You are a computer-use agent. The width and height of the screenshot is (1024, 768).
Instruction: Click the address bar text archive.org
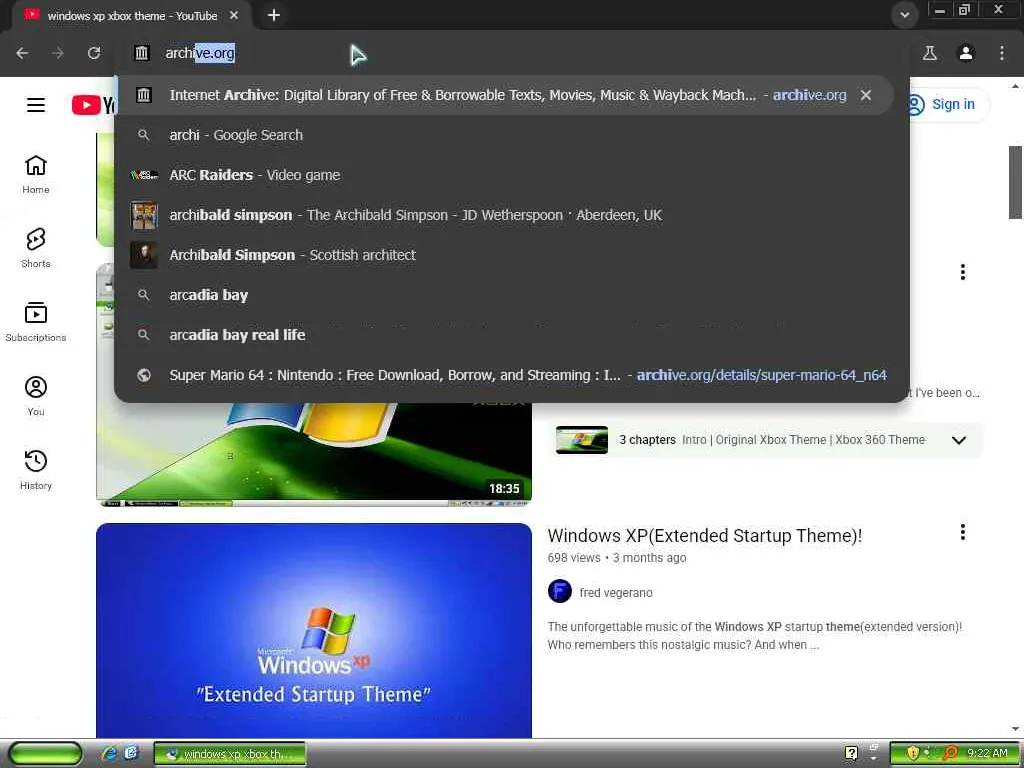[200, 53]
